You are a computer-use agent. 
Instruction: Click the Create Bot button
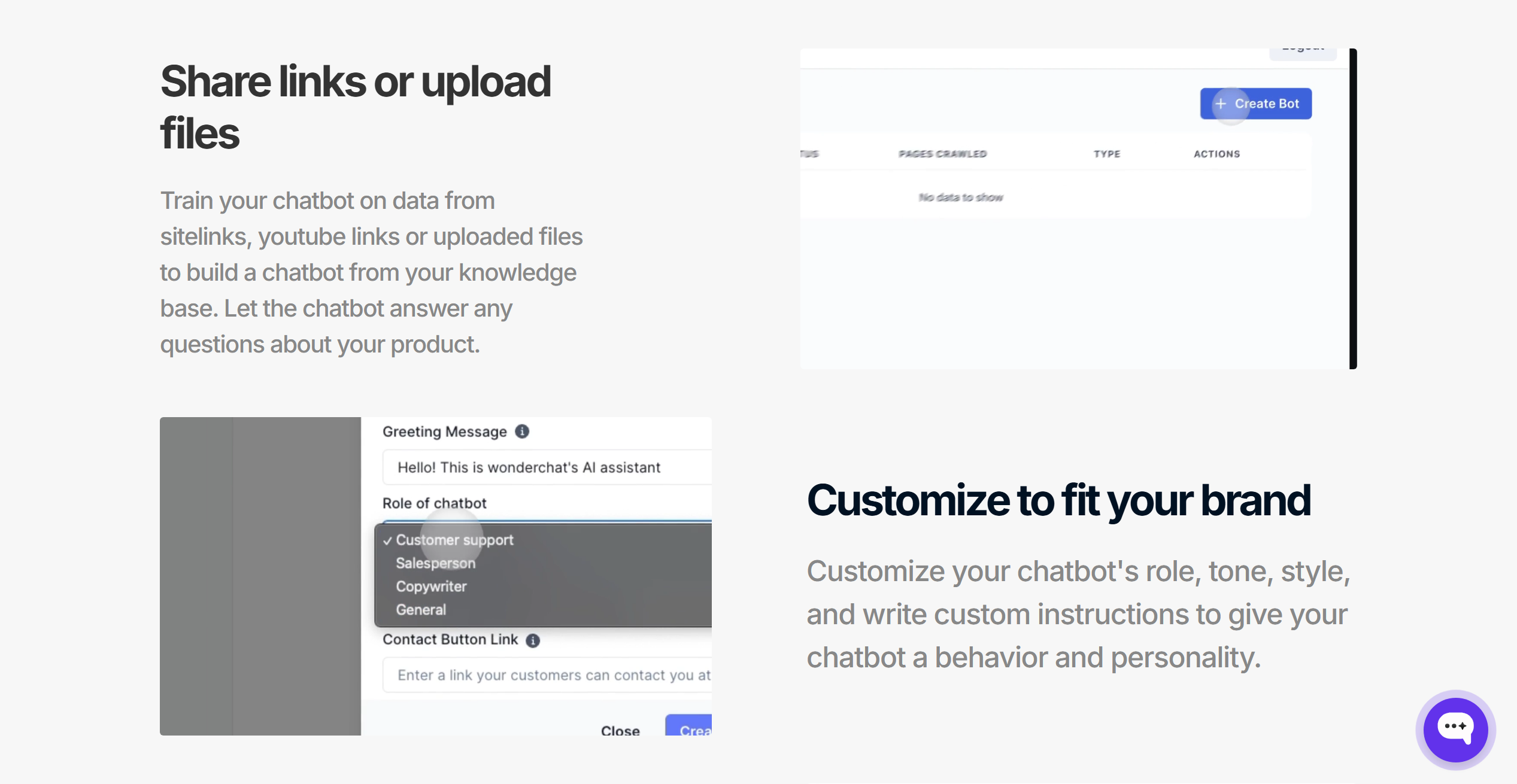coord(1255,104)
